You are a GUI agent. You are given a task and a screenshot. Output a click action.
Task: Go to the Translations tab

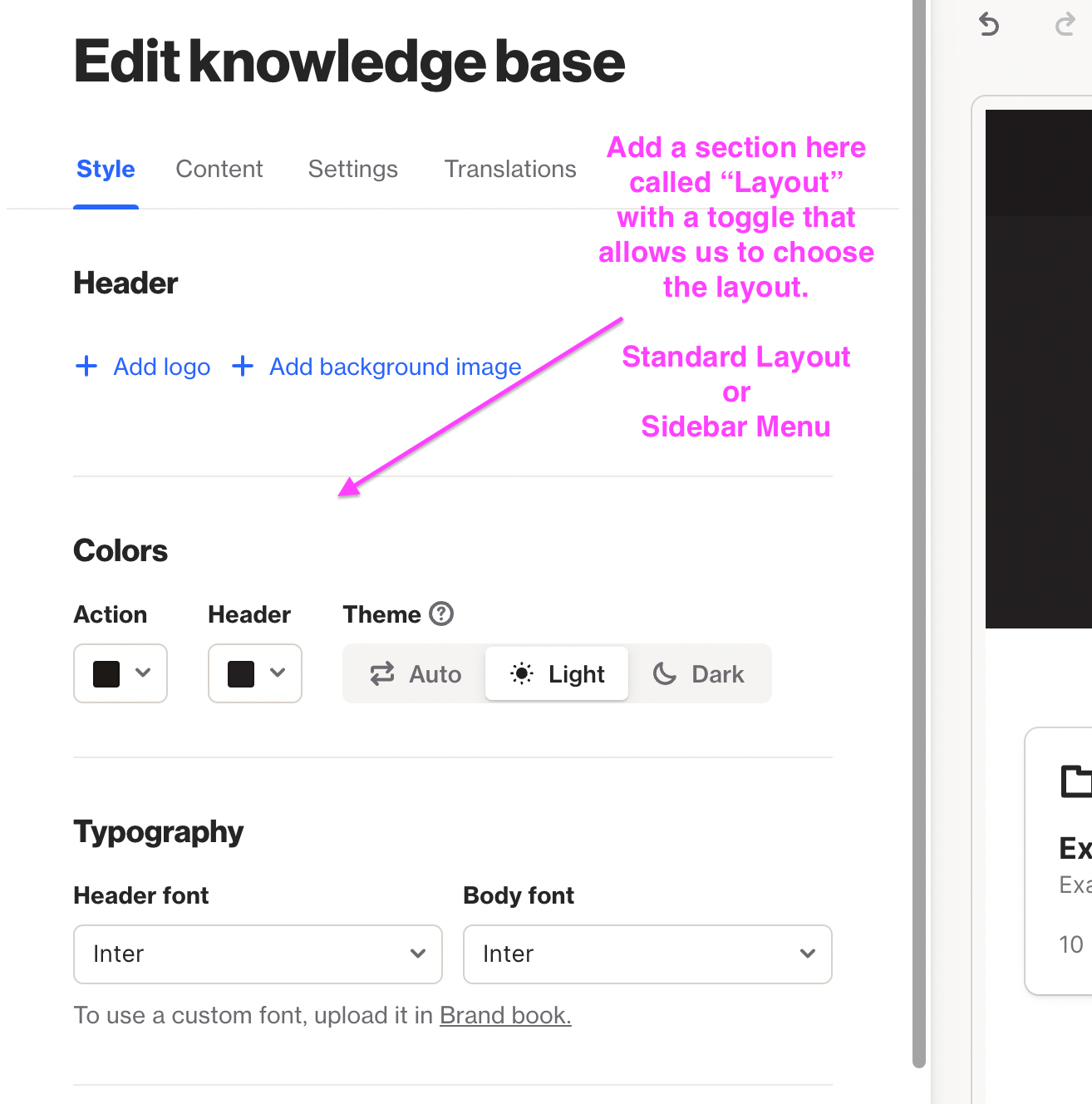(509, 169)
